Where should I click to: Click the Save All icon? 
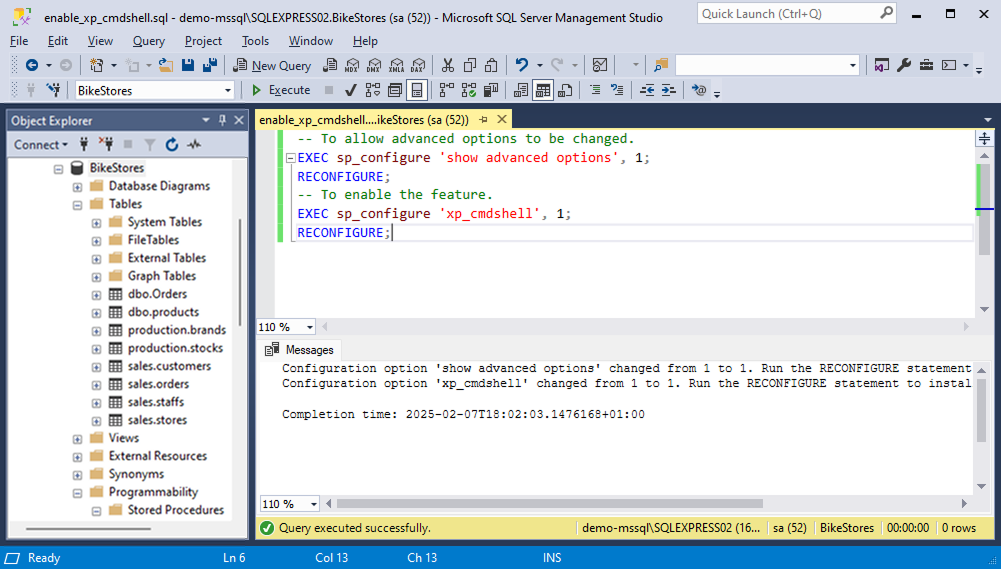tap(210, 65)
